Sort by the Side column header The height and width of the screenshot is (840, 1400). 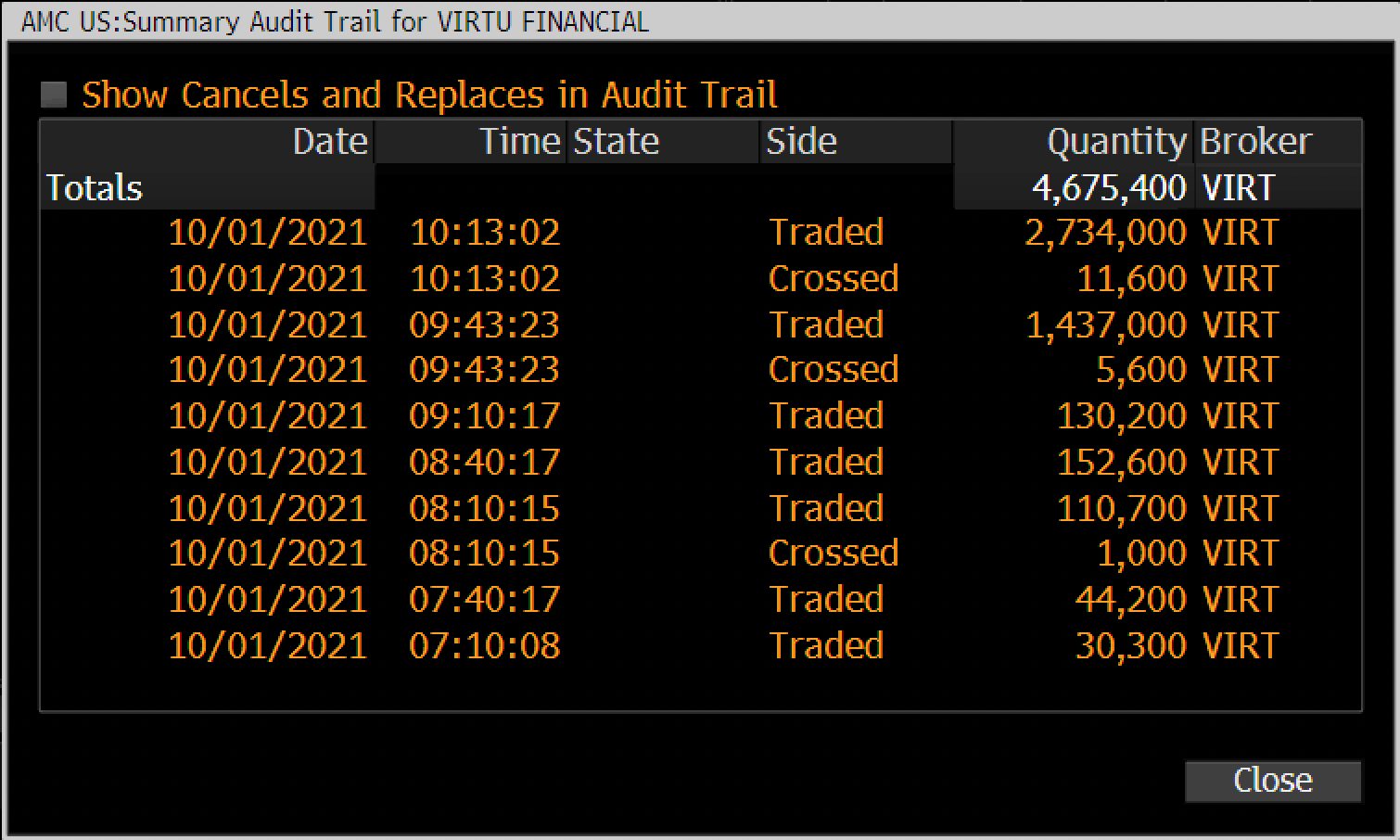tap(801, 141)
